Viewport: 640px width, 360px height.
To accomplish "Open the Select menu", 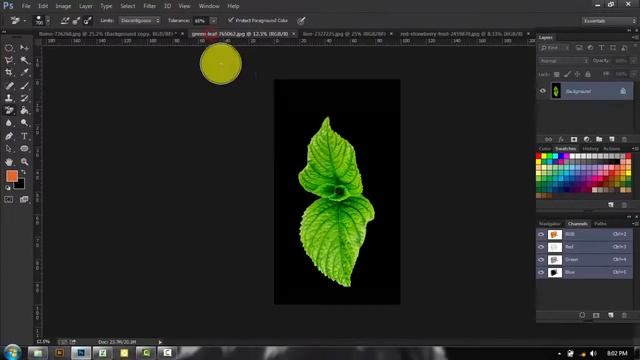I will 128,6.
